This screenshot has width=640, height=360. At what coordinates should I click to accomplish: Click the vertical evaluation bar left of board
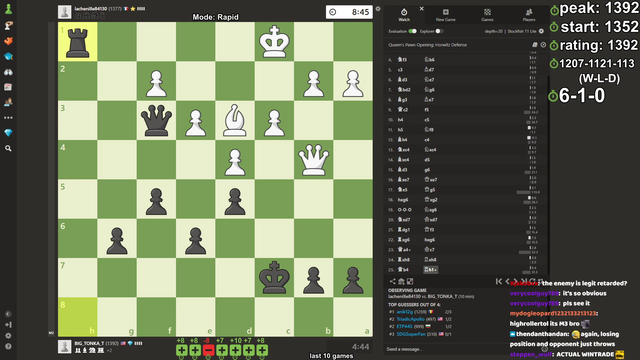(x=51, y=179)
